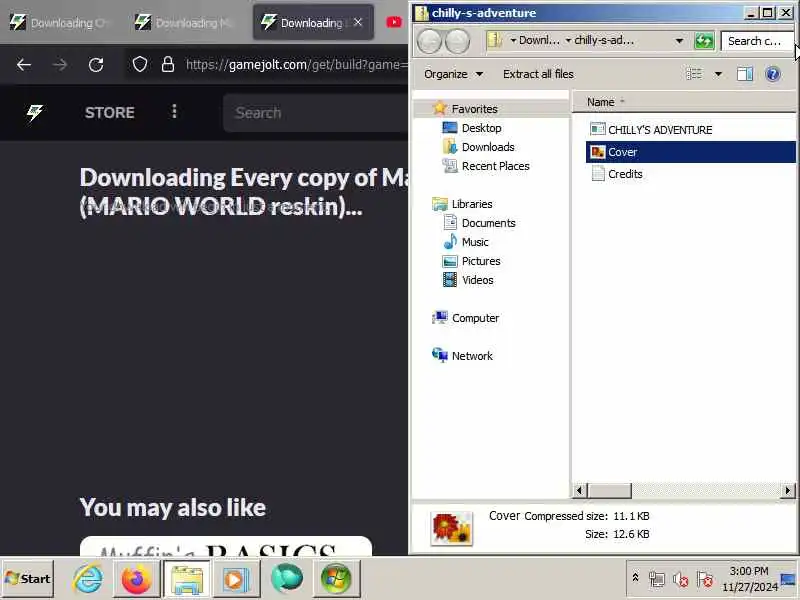Click Extract all files
This screenshot has height=600, width=800.
[538, 74]
